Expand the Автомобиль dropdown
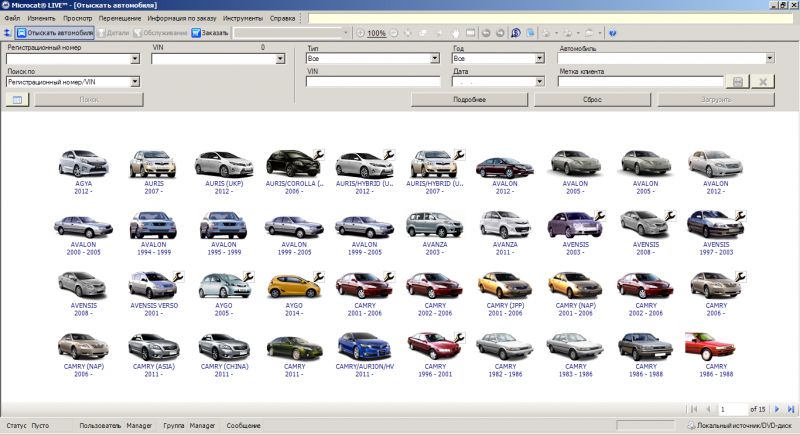800x435 pixels. (770, 59)
